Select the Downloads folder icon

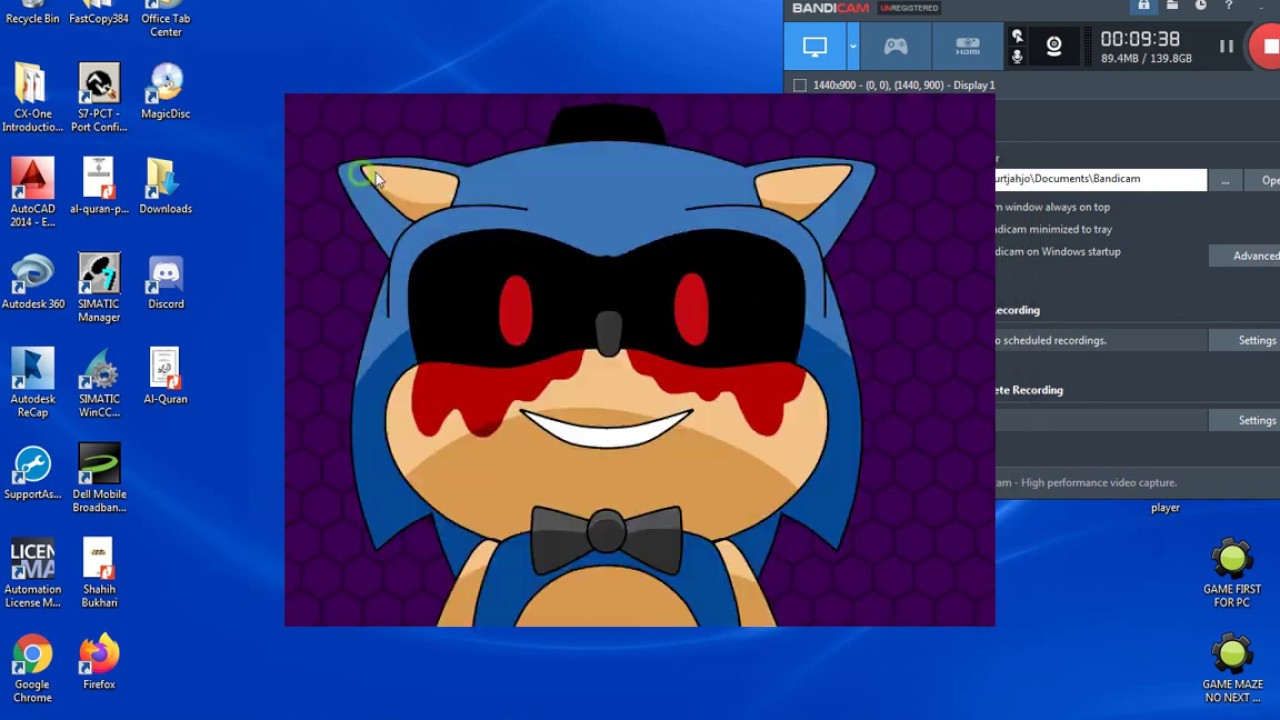tap(166, 186)
